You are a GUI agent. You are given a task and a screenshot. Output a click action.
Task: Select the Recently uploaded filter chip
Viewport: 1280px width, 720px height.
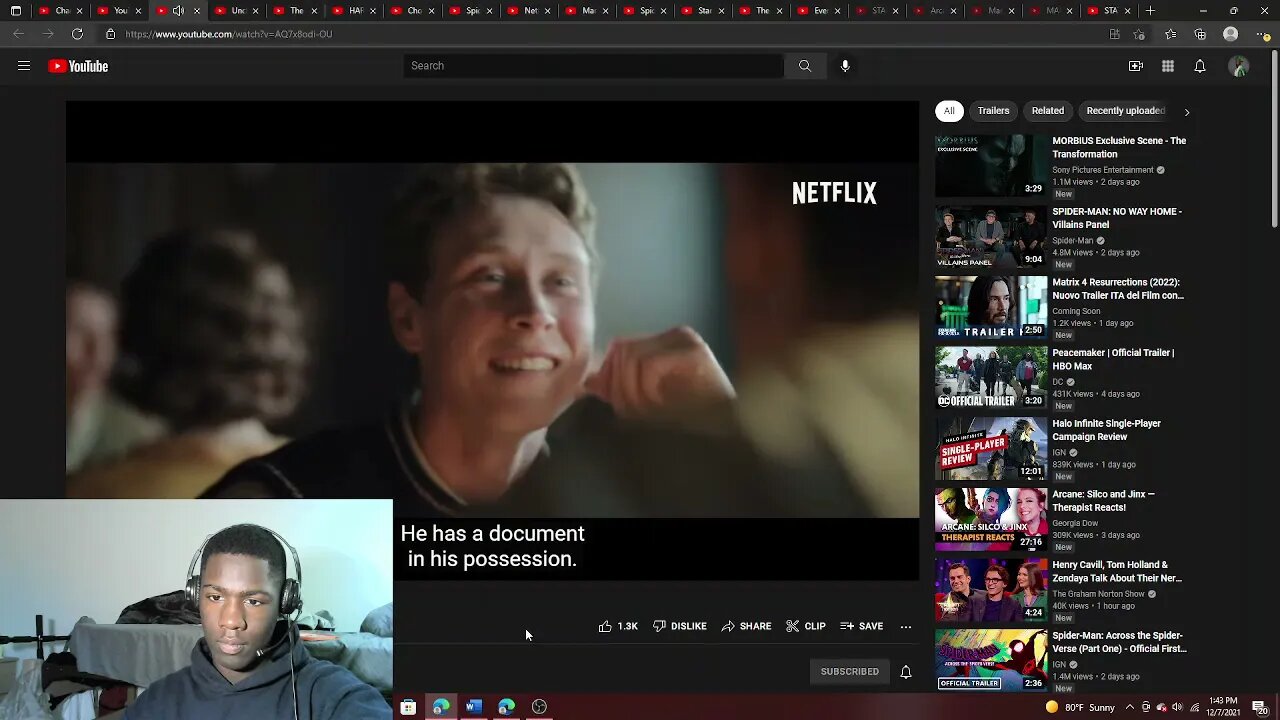coord(1124,111)
